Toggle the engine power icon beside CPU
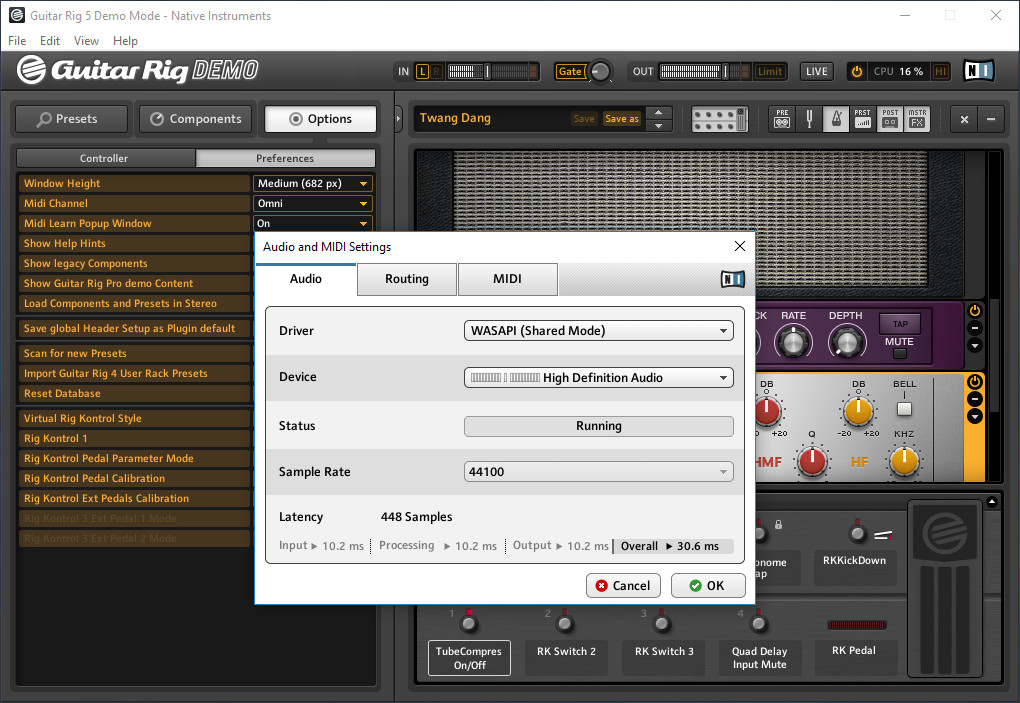Viewport: 1020px width, 703px height. click(x=857, y=72)
